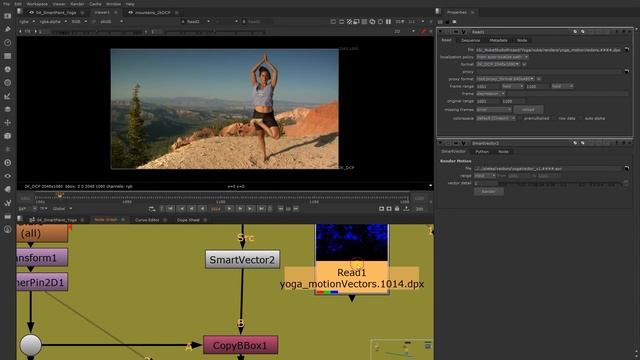Browse for the Read1 file path
This screenshot has height=360, width=640.
coord(627,50)
